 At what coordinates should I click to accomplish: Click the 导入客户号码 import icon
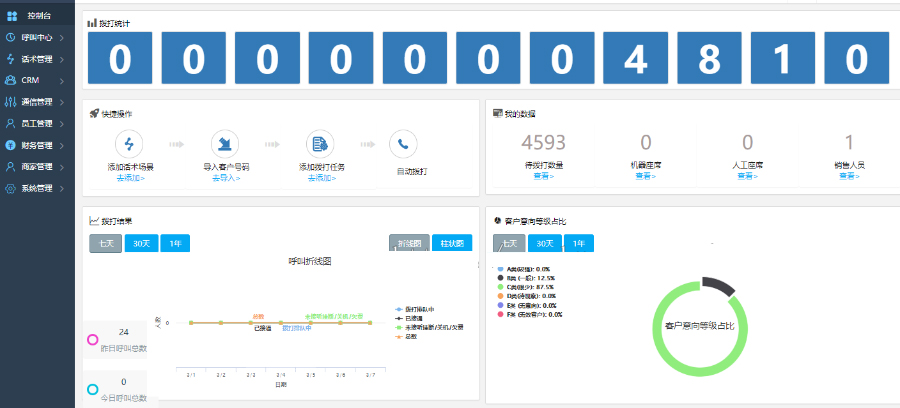click(225, 144)
